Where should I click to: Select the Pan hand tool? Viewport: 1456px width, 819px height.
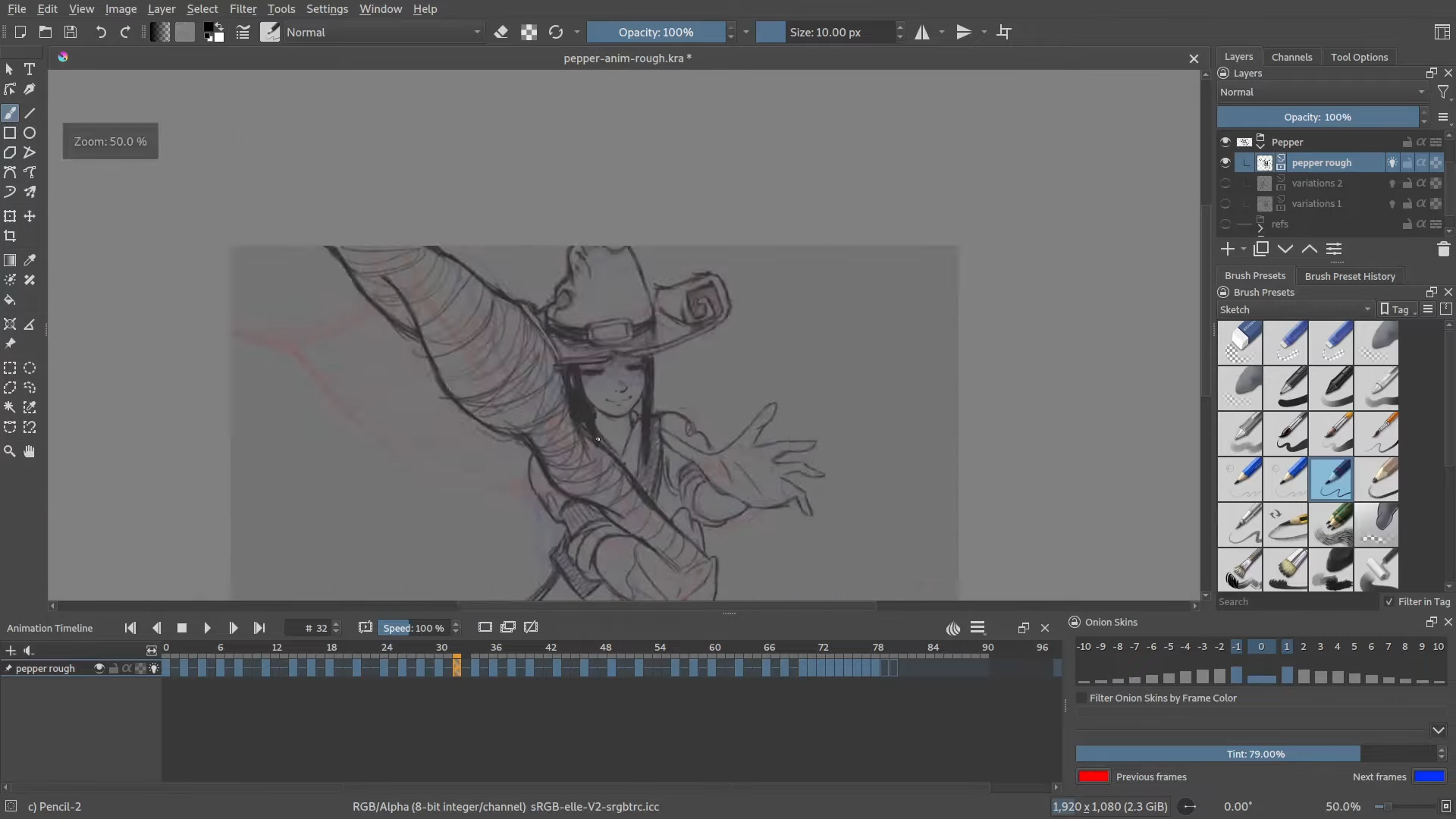click(30, 451)
